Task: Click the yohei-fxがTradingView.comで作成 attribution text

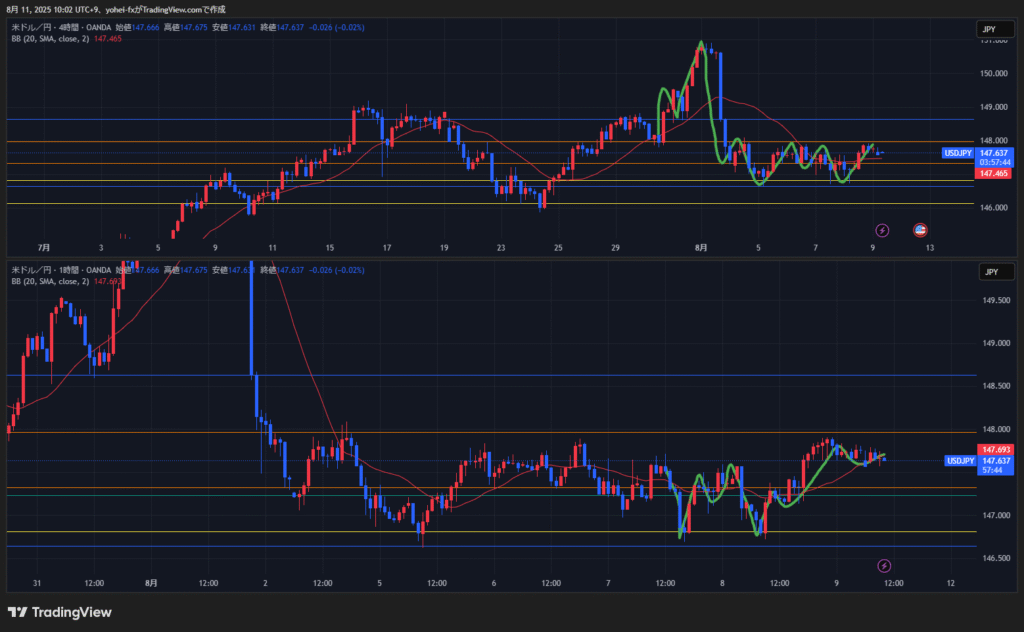Action: pos(165,10)
